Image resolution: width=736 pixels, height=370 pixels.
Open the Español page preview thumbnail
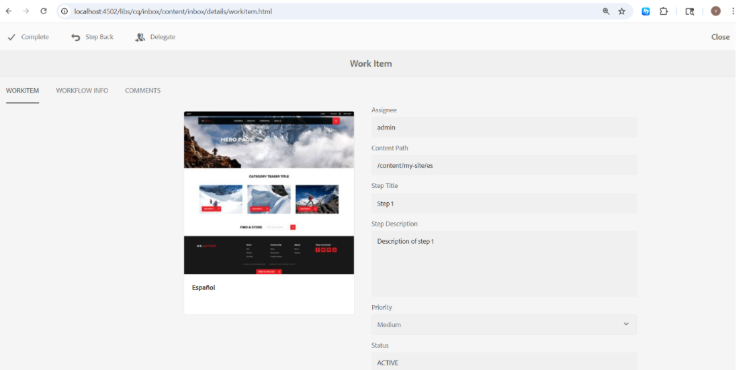point(269,193)
